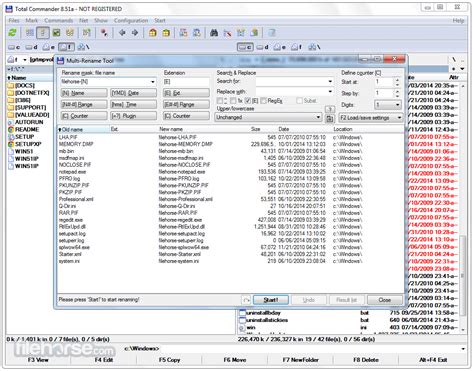
Task: Adjust the Start at counter spinner
Action: tap(397, 82)
